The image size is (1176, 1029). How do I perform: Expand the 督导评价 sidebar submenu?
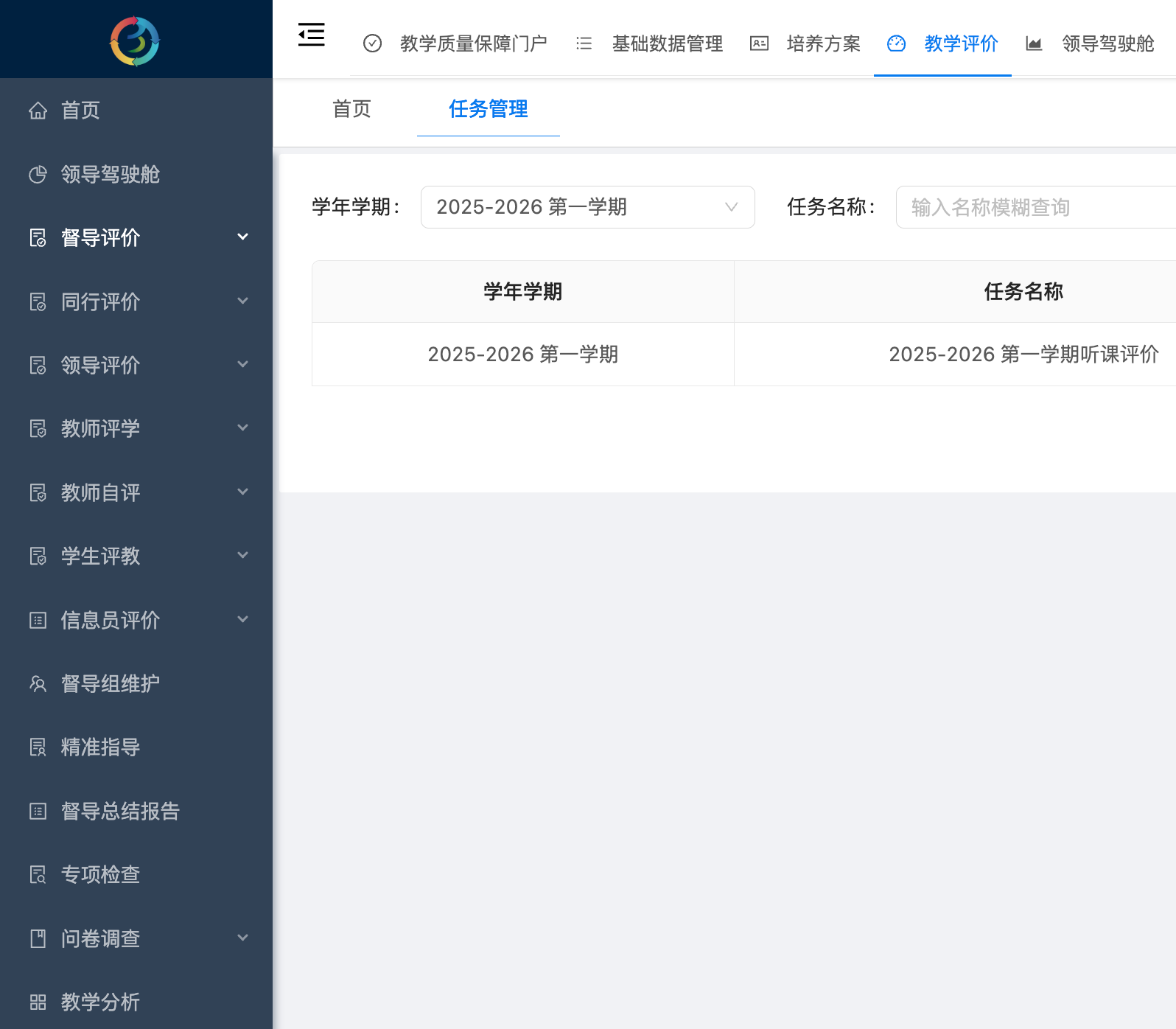(242, 237)
